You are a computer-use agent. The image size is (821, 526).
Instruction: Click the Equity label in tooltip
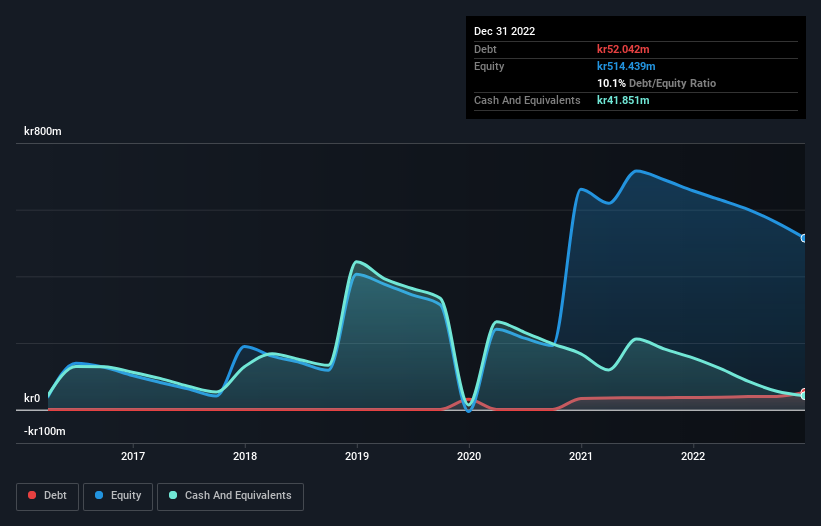pos(489,66)
